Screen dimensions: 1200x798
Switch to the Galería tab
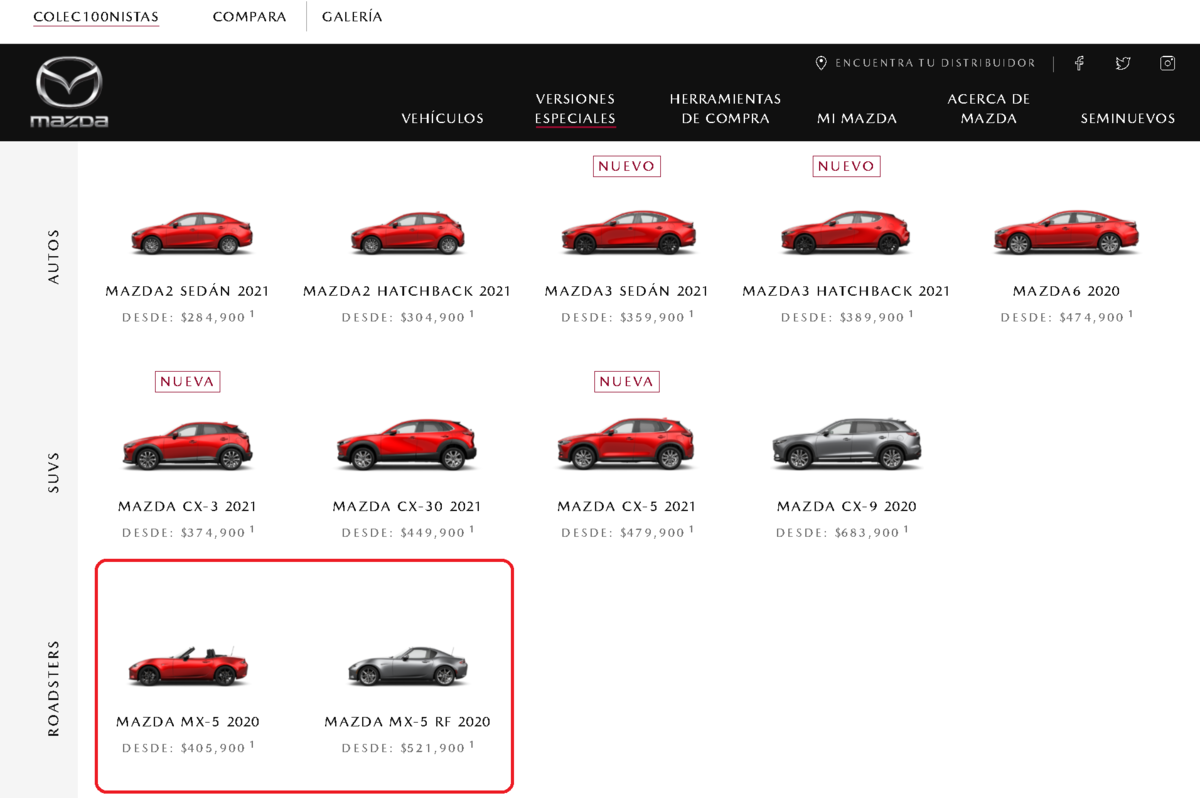pos(352,17)
